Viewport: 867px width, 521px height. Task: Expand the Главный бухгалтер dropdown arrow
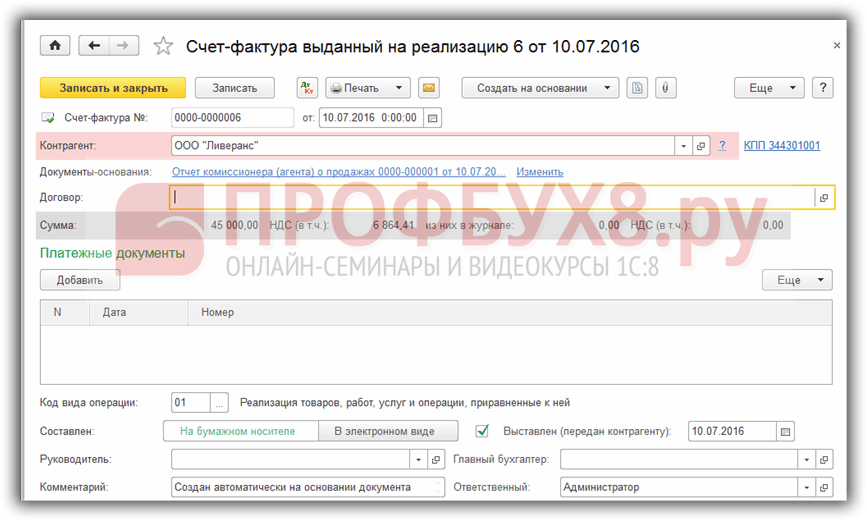(x=807, y=460)
